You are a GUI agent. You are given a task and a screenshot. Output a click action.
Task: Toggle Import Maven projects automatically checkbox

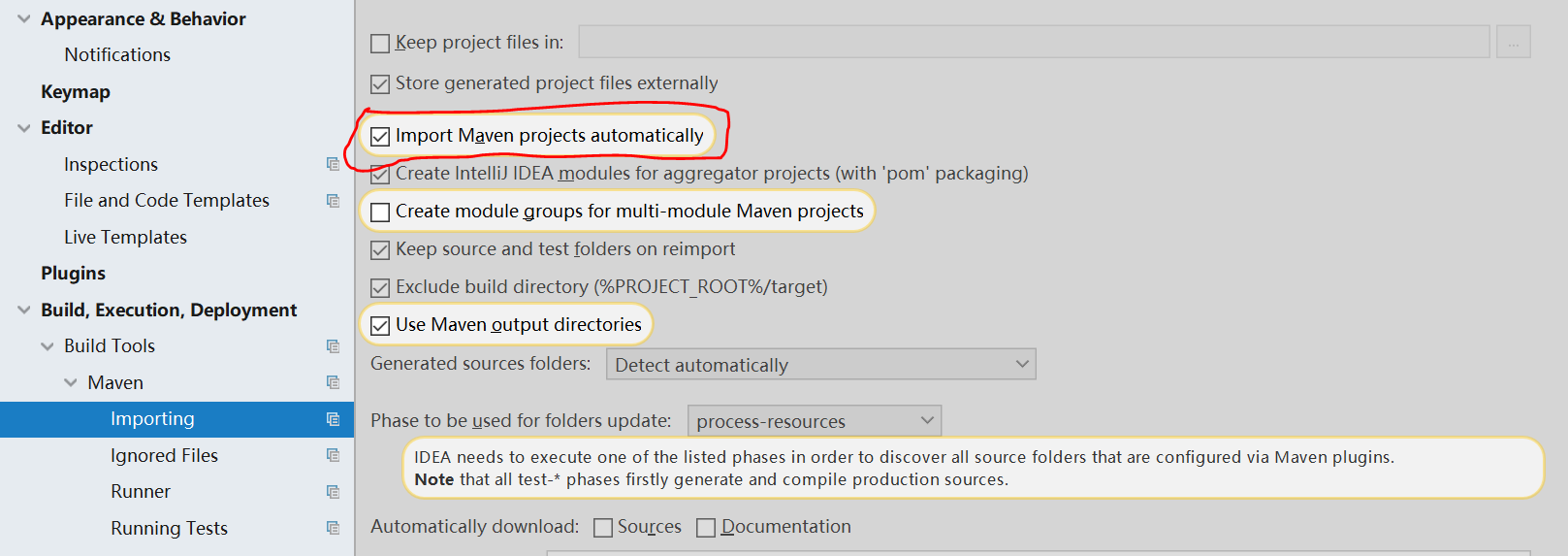tap(380, 137)
